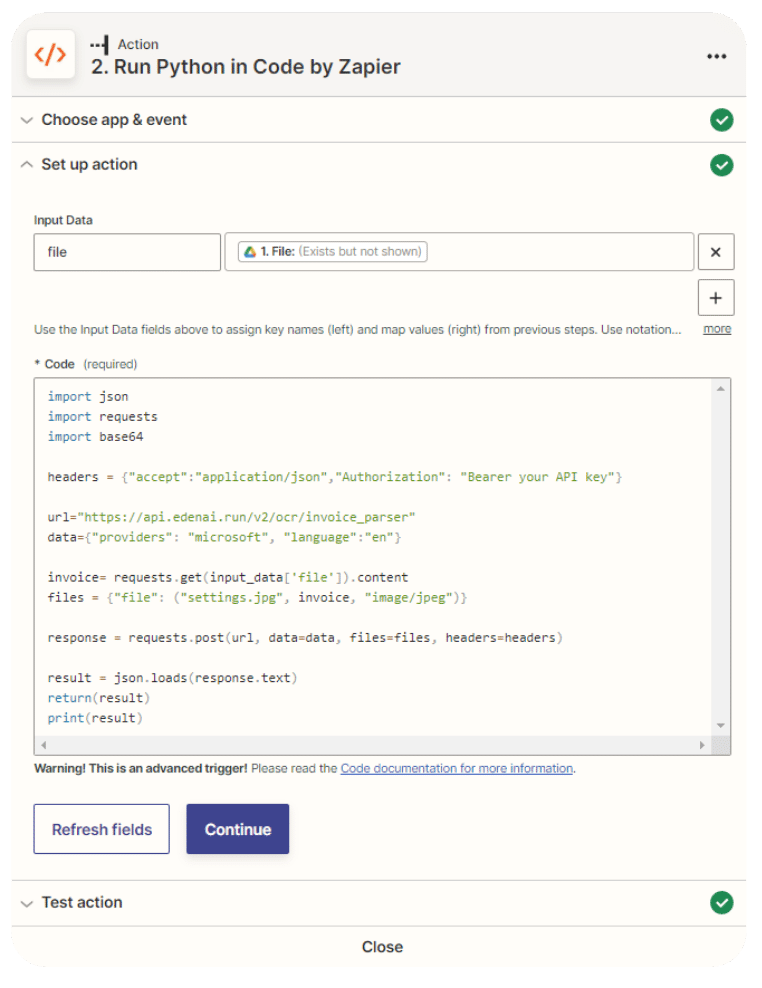Click the Google Drive file pill icon
762x988 pixels.
[x=249, y=252]
